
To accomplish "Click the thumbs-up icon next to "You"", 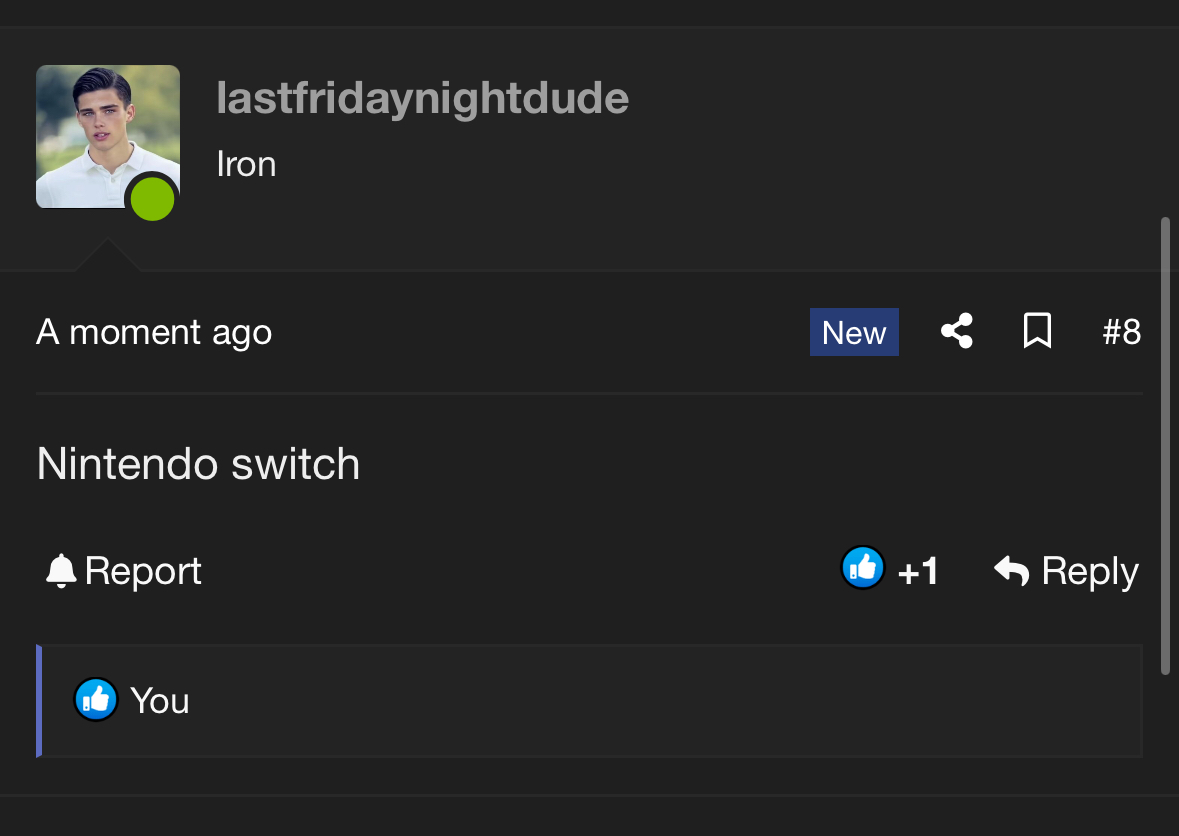I will click(x=96, y=700).
